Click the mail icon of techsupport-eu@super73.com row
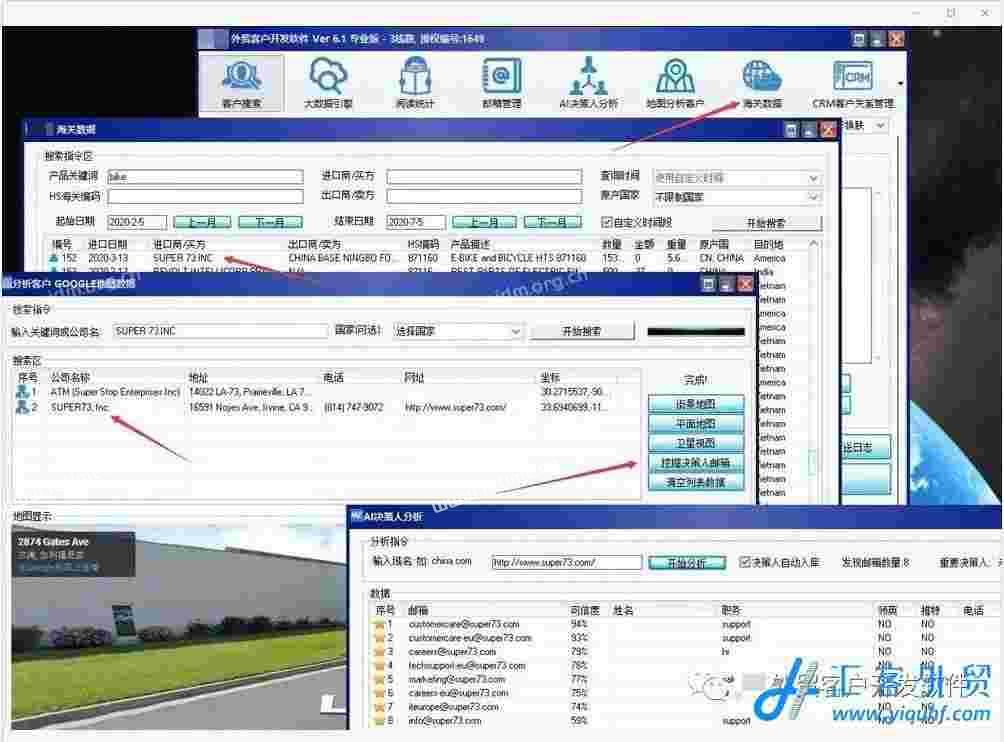Screen dimensions: 1004x742 379,666
